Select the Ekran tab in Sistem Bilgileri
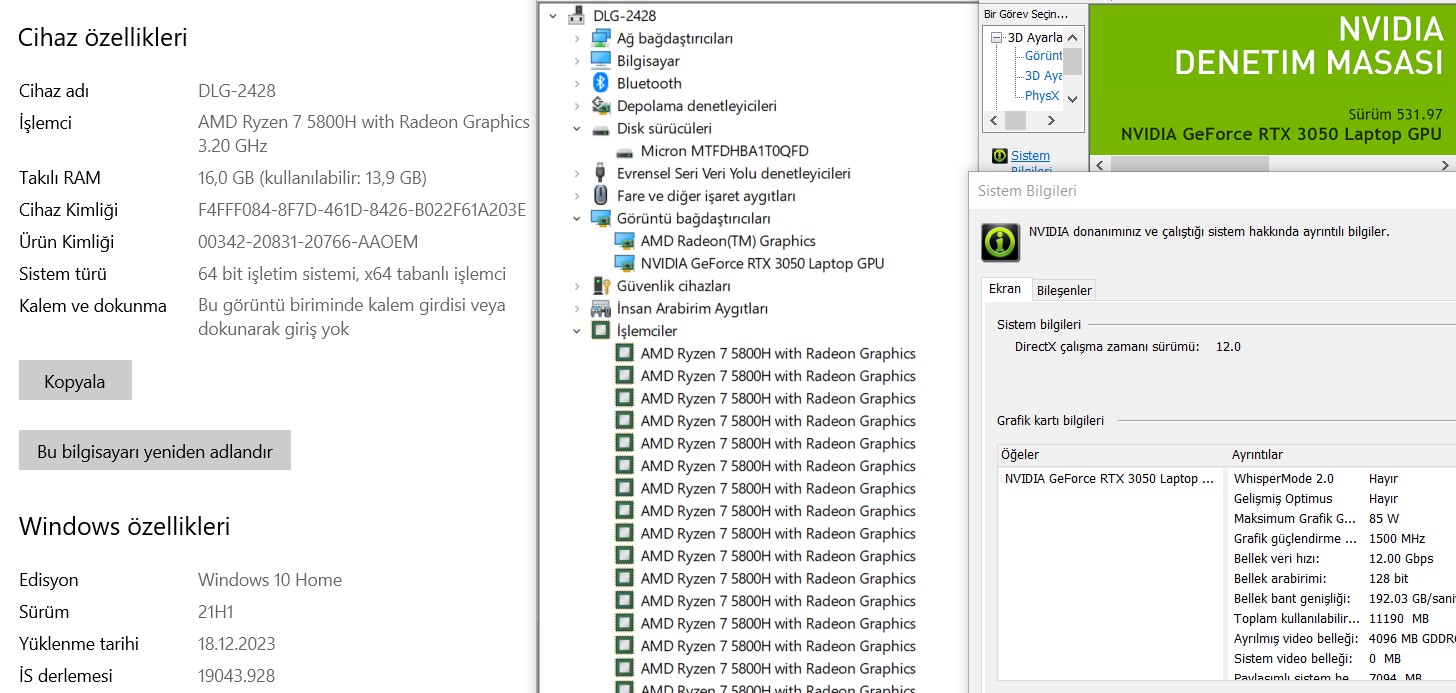This screenshot has height=693, width=1456. click(x=1005, y=288)
